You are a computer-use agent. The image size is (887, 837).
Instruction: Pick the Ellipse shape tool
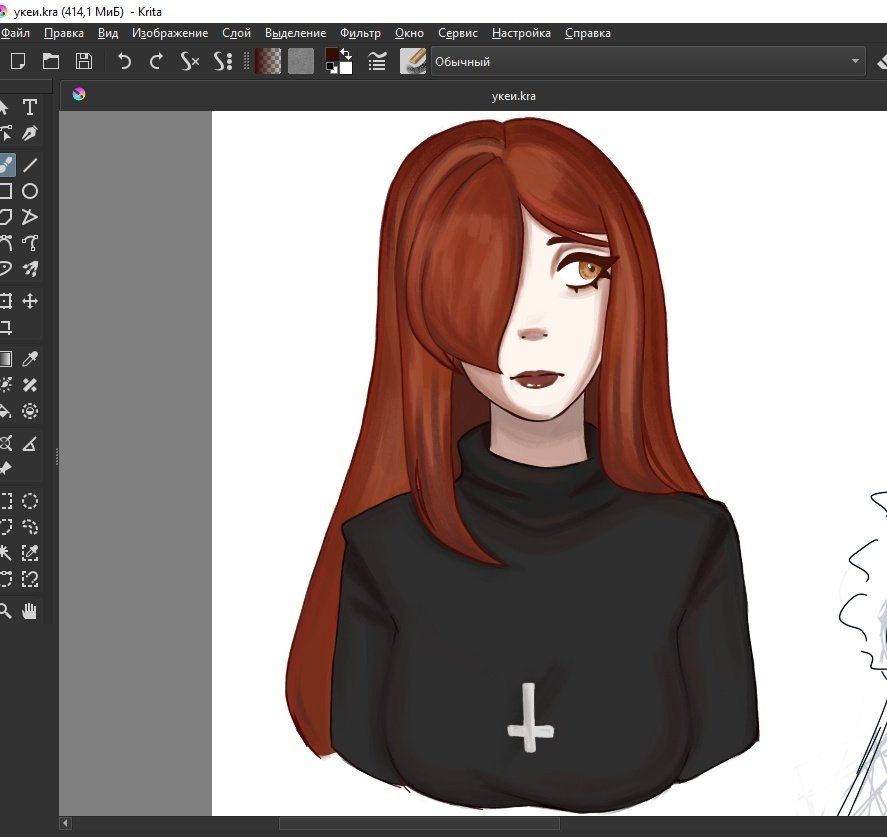tap(30, 191)
